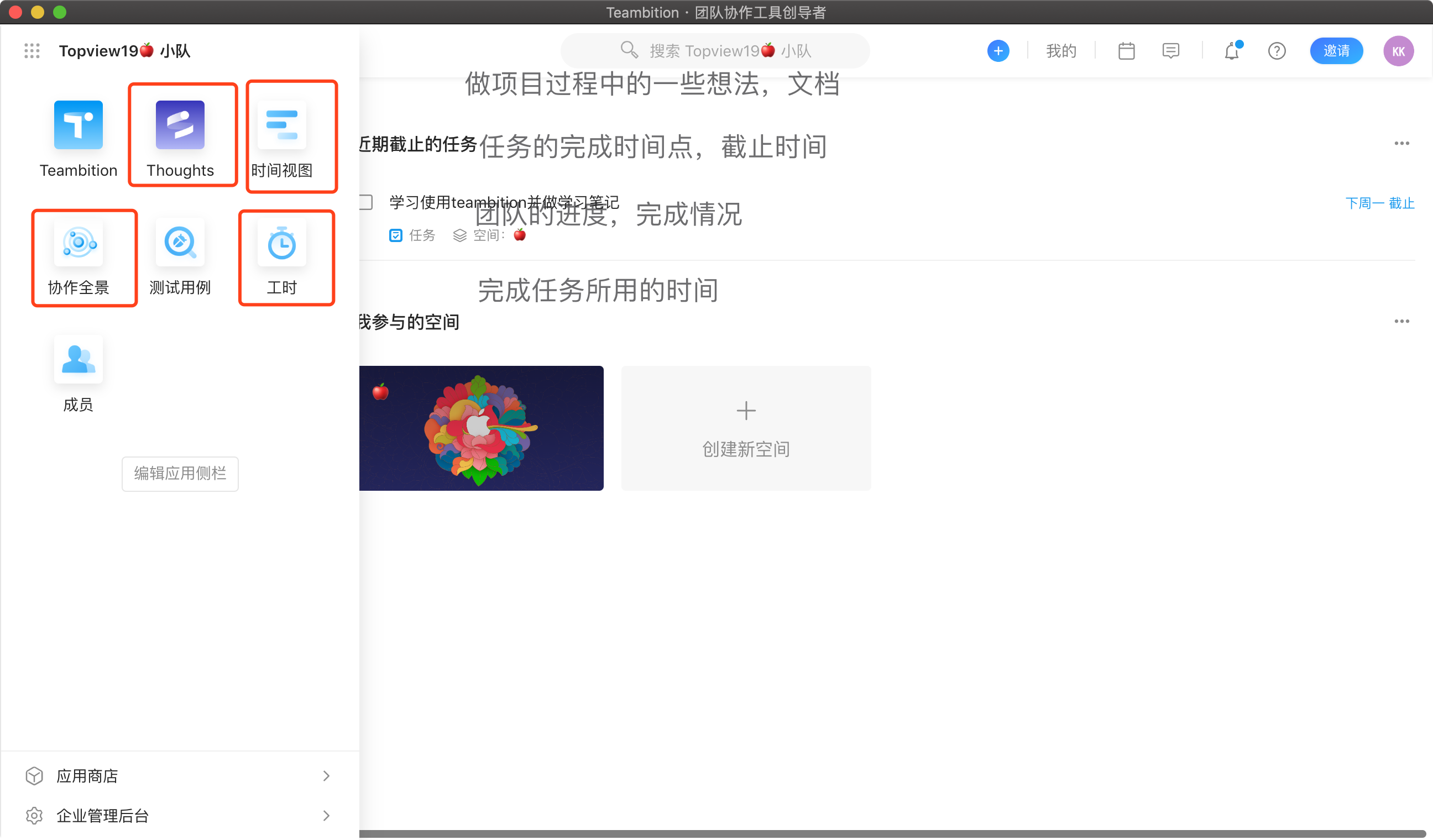Open the more options menu next to 近期截止的任务
Screen dimensions: 1433x840
pos(1401,143)
